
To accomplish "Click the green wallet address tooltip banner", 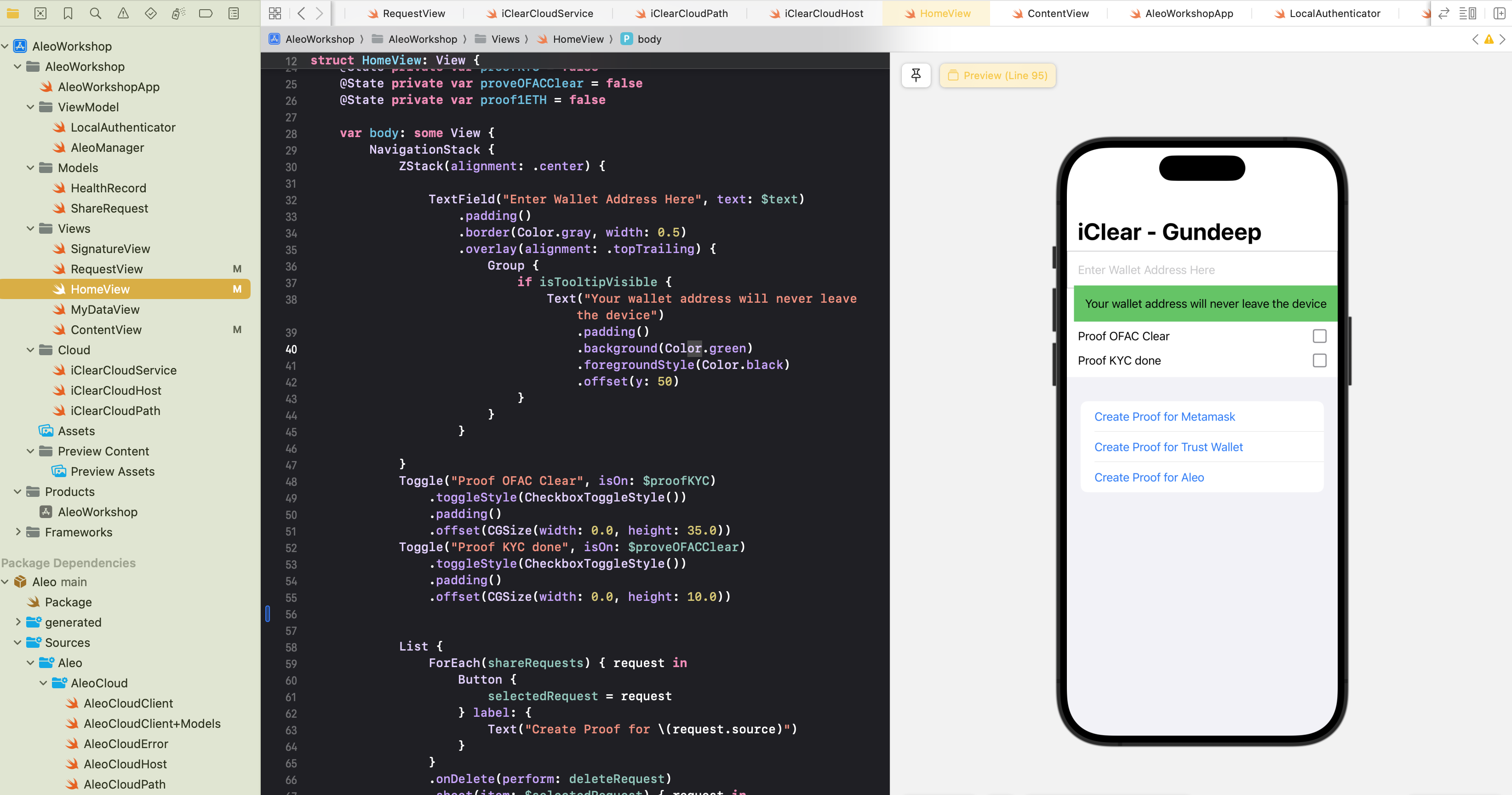I will 1205,304.
